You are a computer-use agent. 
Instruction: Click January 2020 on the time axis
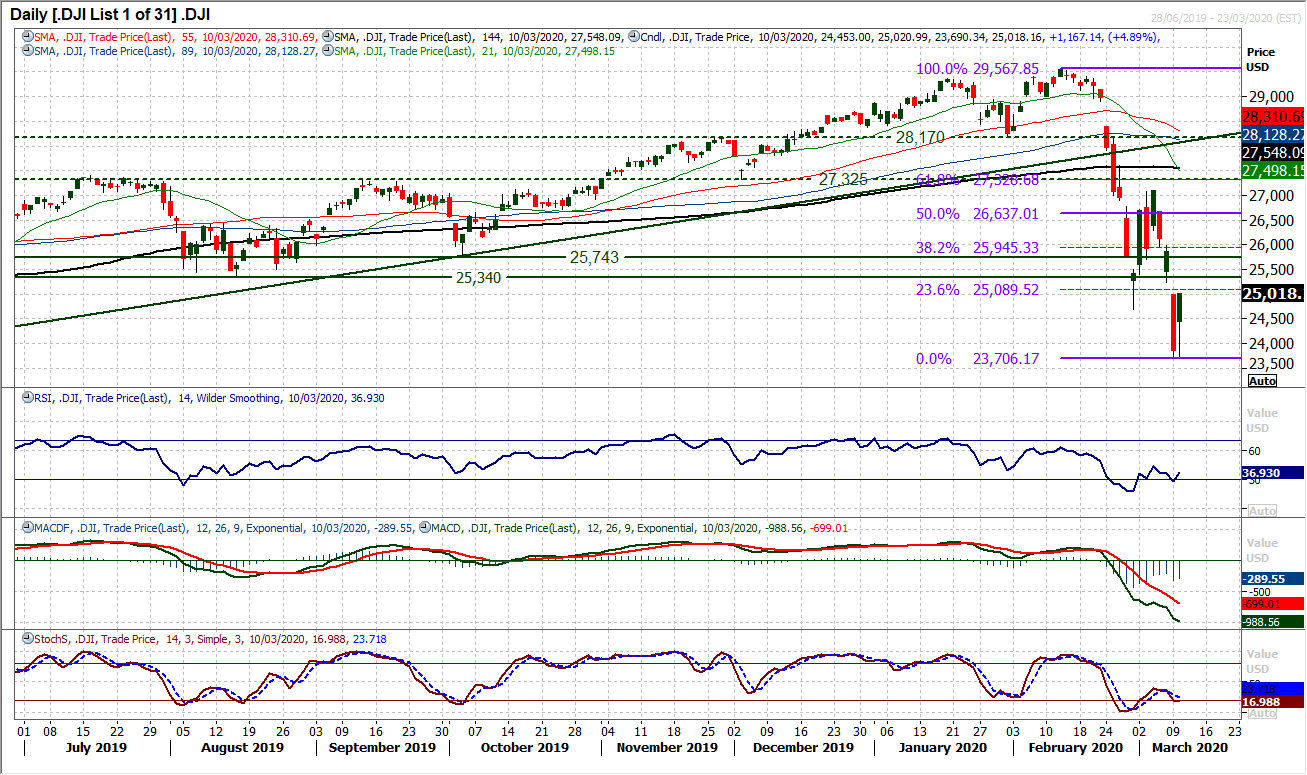click(943, 747)
